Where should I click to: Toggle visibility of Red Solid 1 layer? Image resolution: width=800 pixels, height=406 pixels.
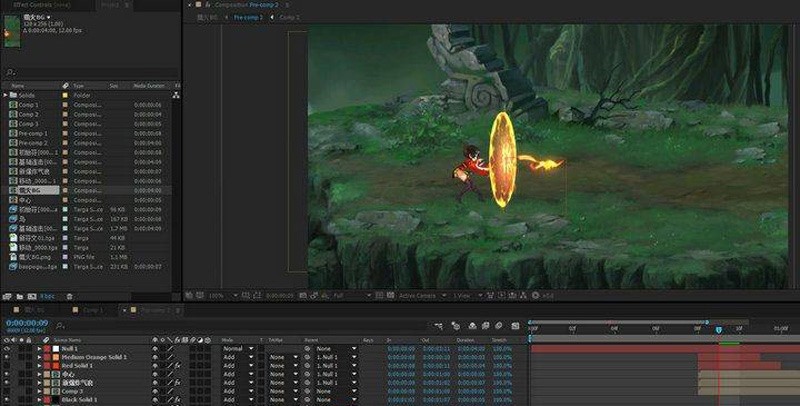[x=7, y=366]
